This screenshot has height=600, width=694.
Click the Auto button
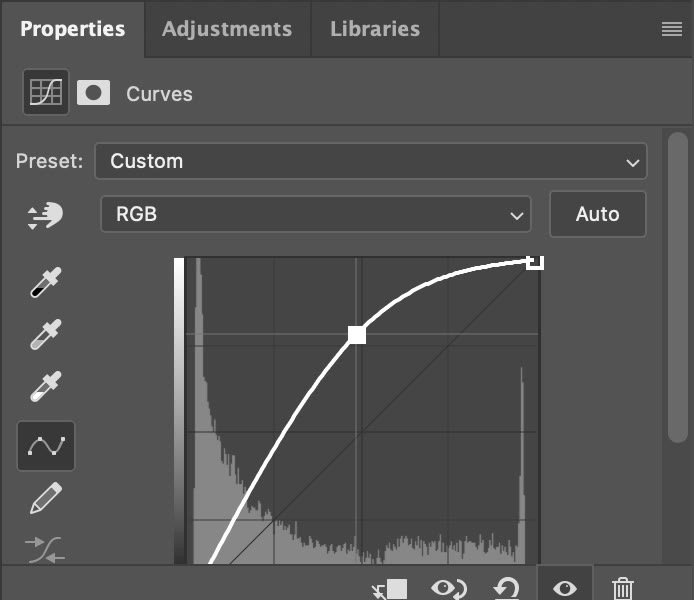[598, 214]
